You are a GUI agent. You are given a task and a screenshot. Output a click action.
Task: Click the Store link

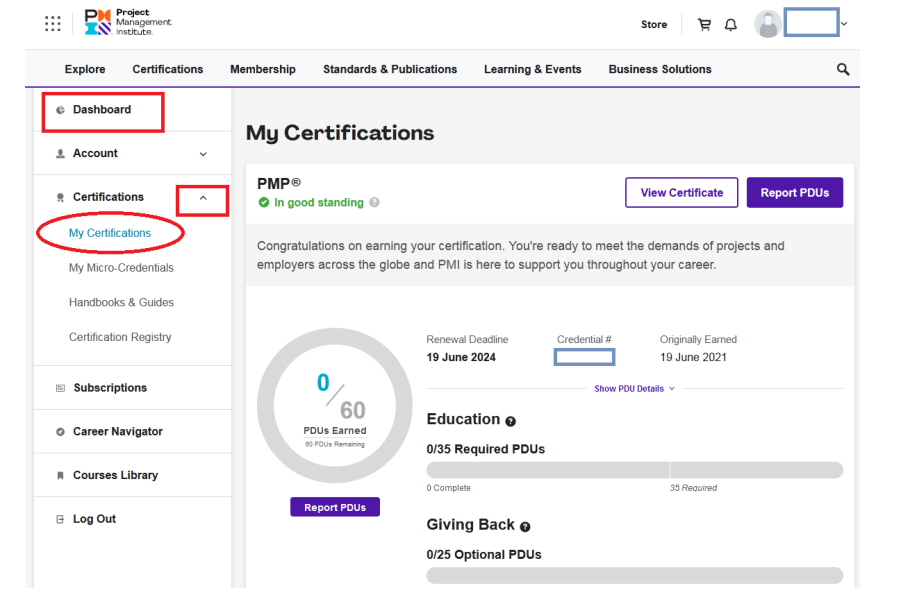tap(654, 25)
